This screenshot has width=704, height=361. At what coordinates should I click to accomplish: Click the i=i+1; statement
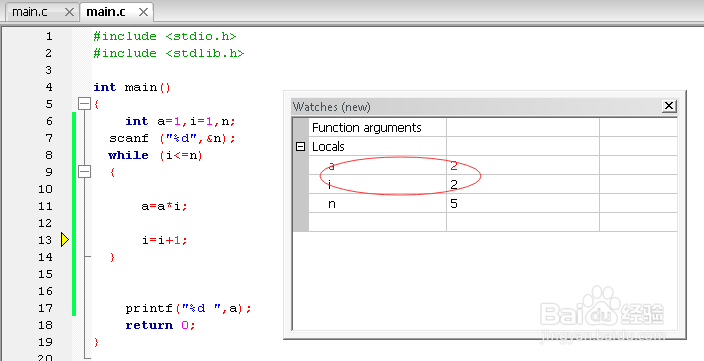[164, 240]
